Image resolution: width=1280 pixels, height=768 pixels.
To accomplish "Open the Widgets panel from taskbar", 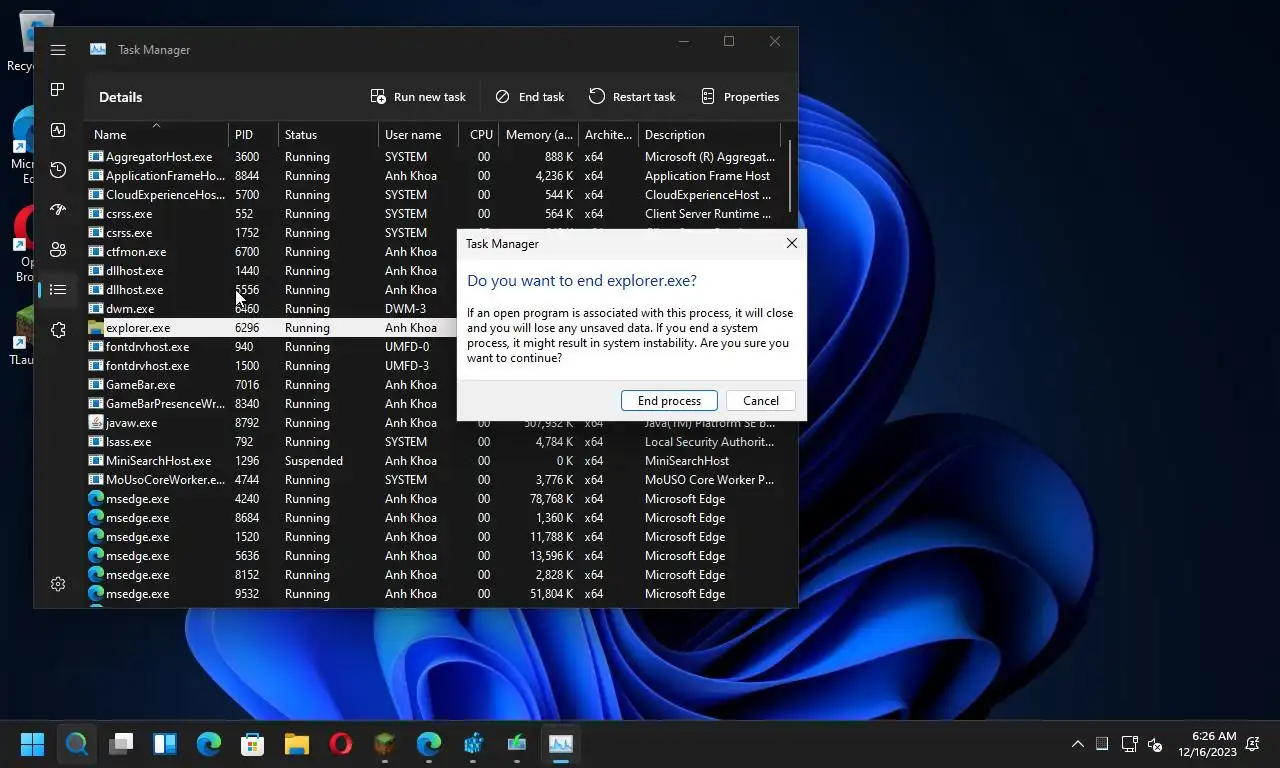I will (165, 744).
